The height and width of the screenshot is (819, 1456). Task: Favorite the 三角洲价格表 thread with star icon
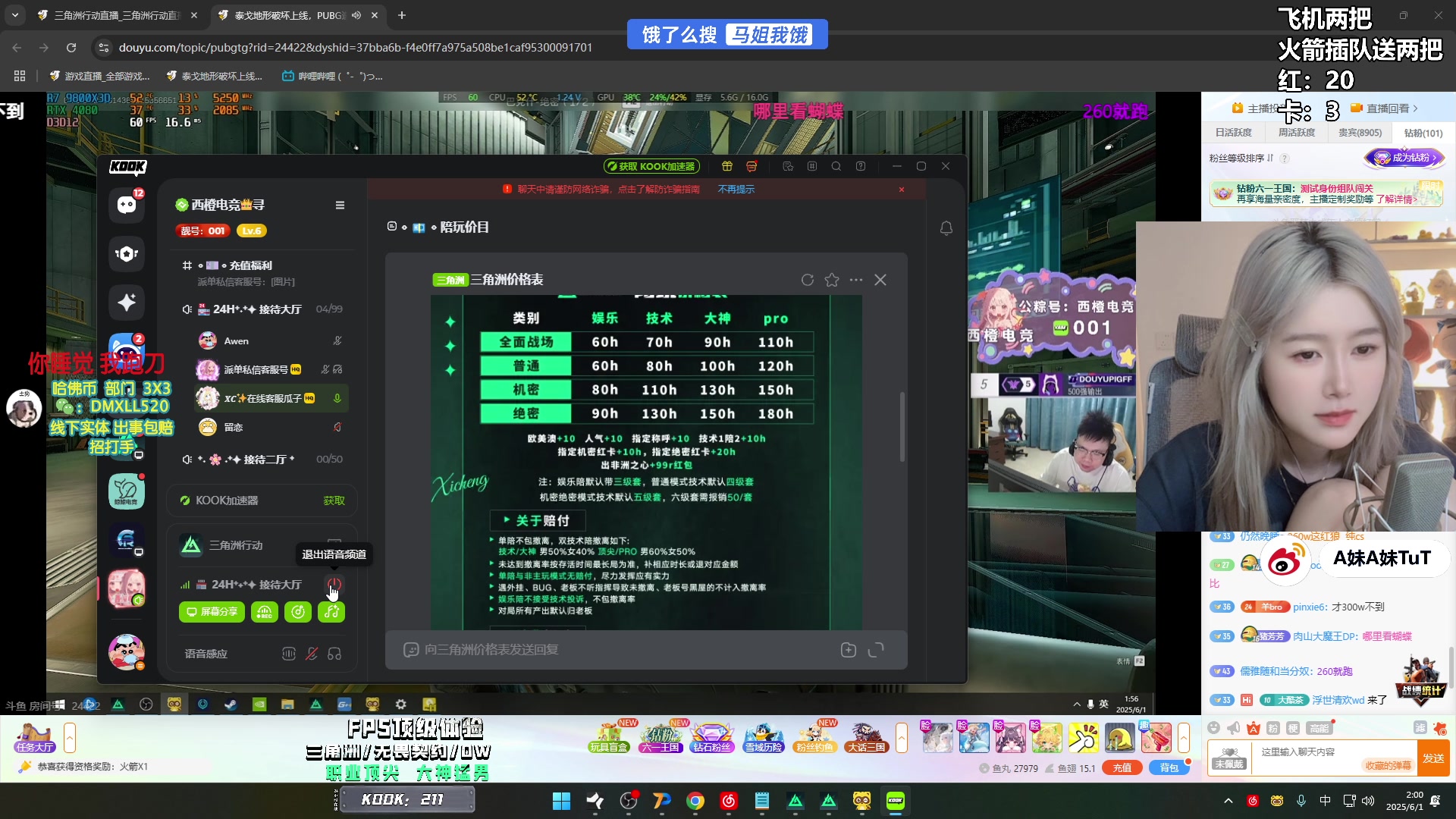(832, 280)
